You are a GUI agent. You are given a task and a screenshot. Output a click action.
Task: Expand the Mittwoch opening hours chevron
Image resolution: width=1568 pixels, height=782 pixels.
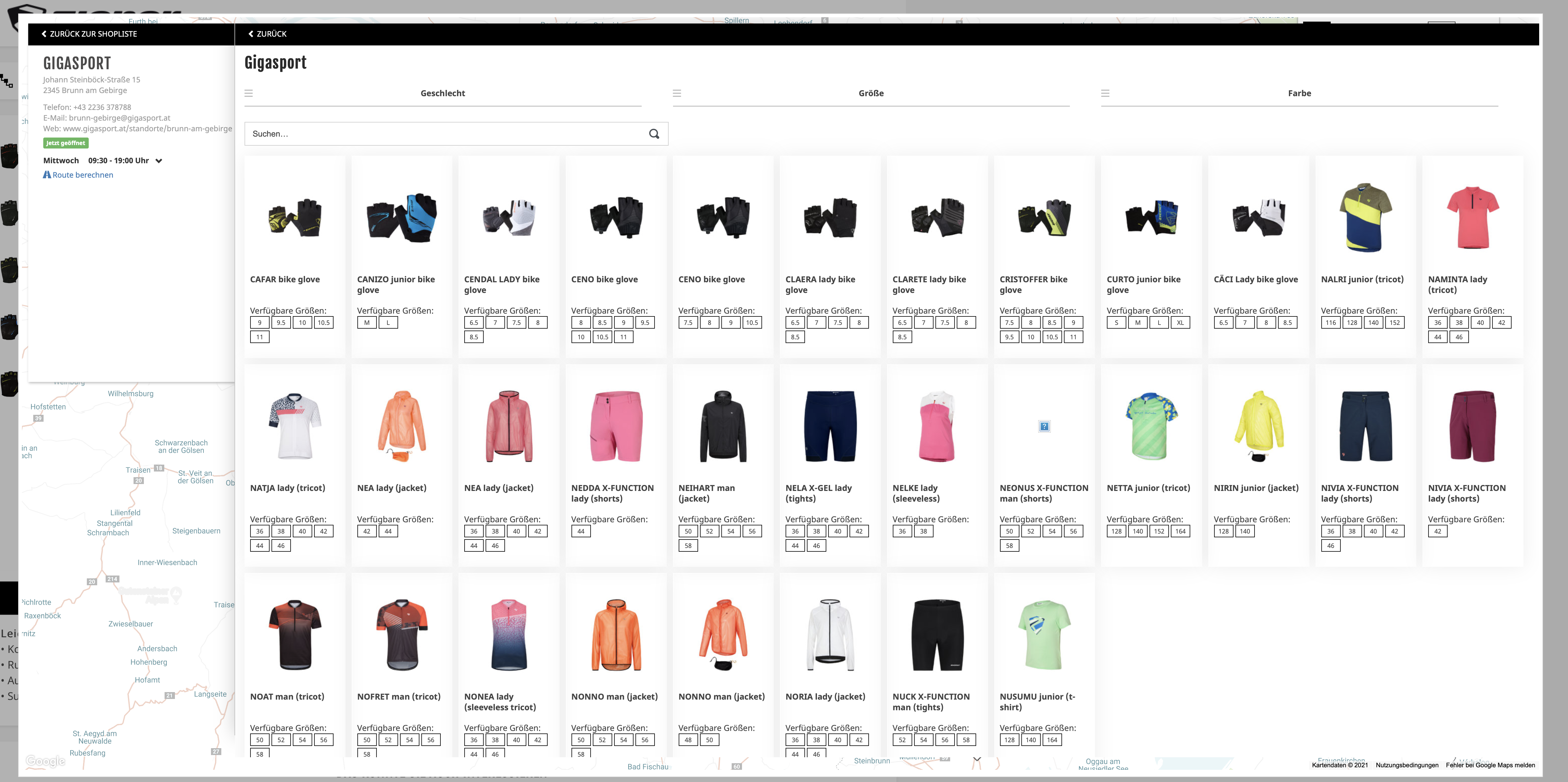(x=159, y=161)
